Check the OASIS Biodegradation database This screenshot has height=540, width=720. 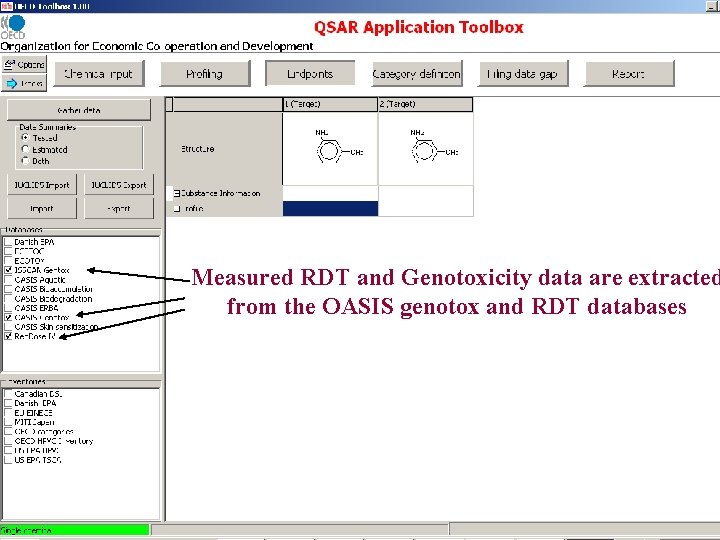[8, 298]
